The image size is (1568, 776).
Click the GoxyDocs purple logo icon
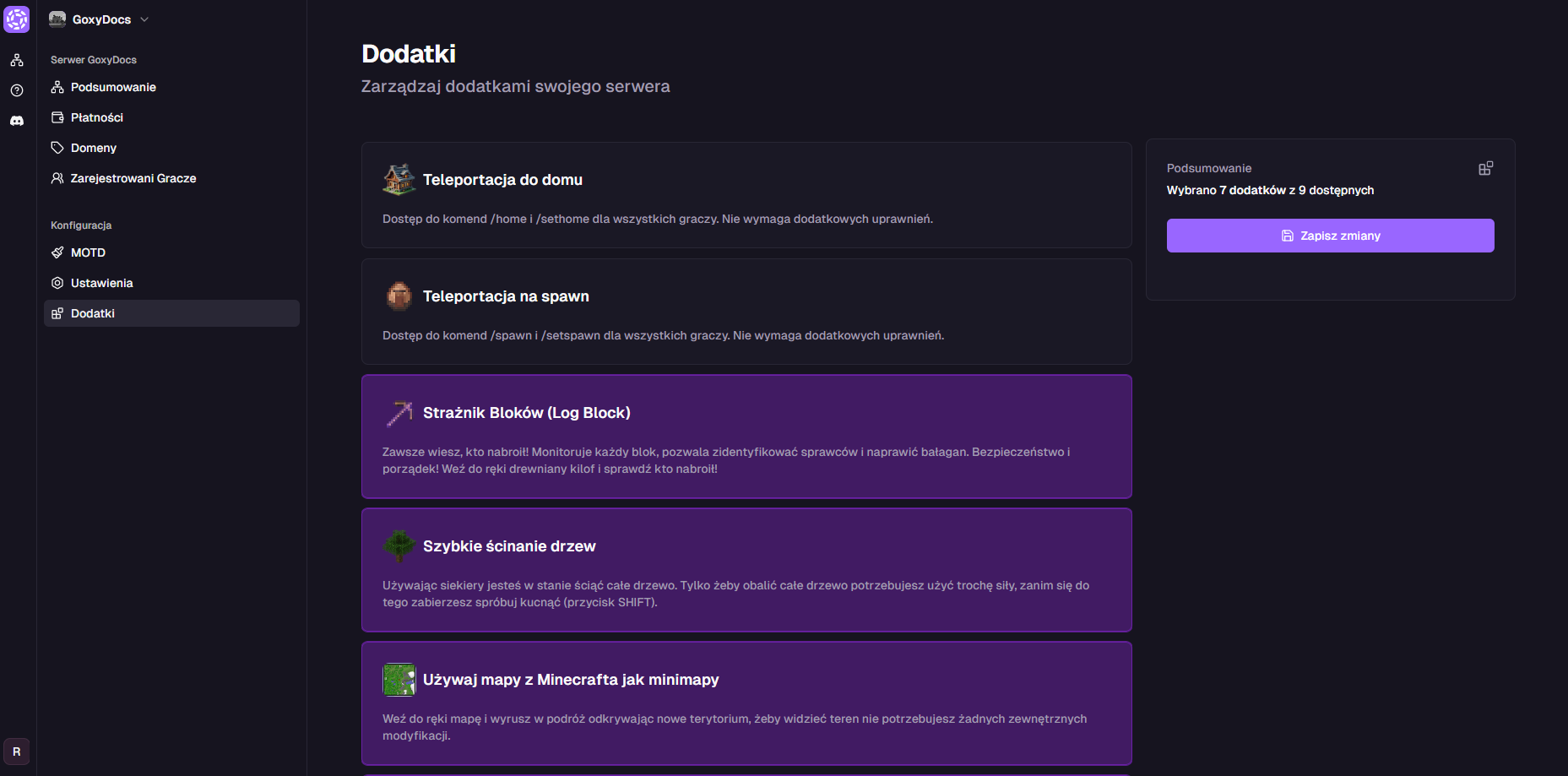17,19
